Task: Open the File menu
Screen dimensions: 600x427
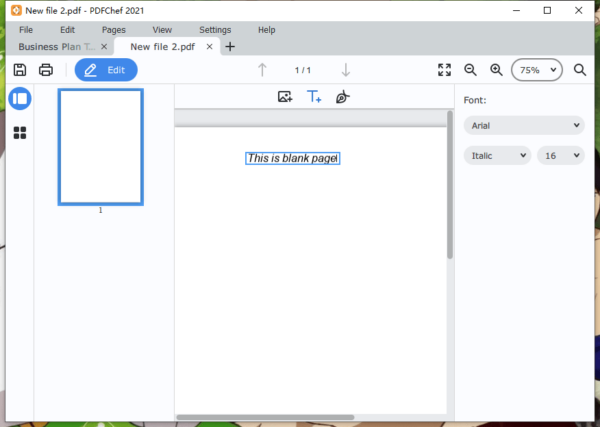Action: click(26, 30)
